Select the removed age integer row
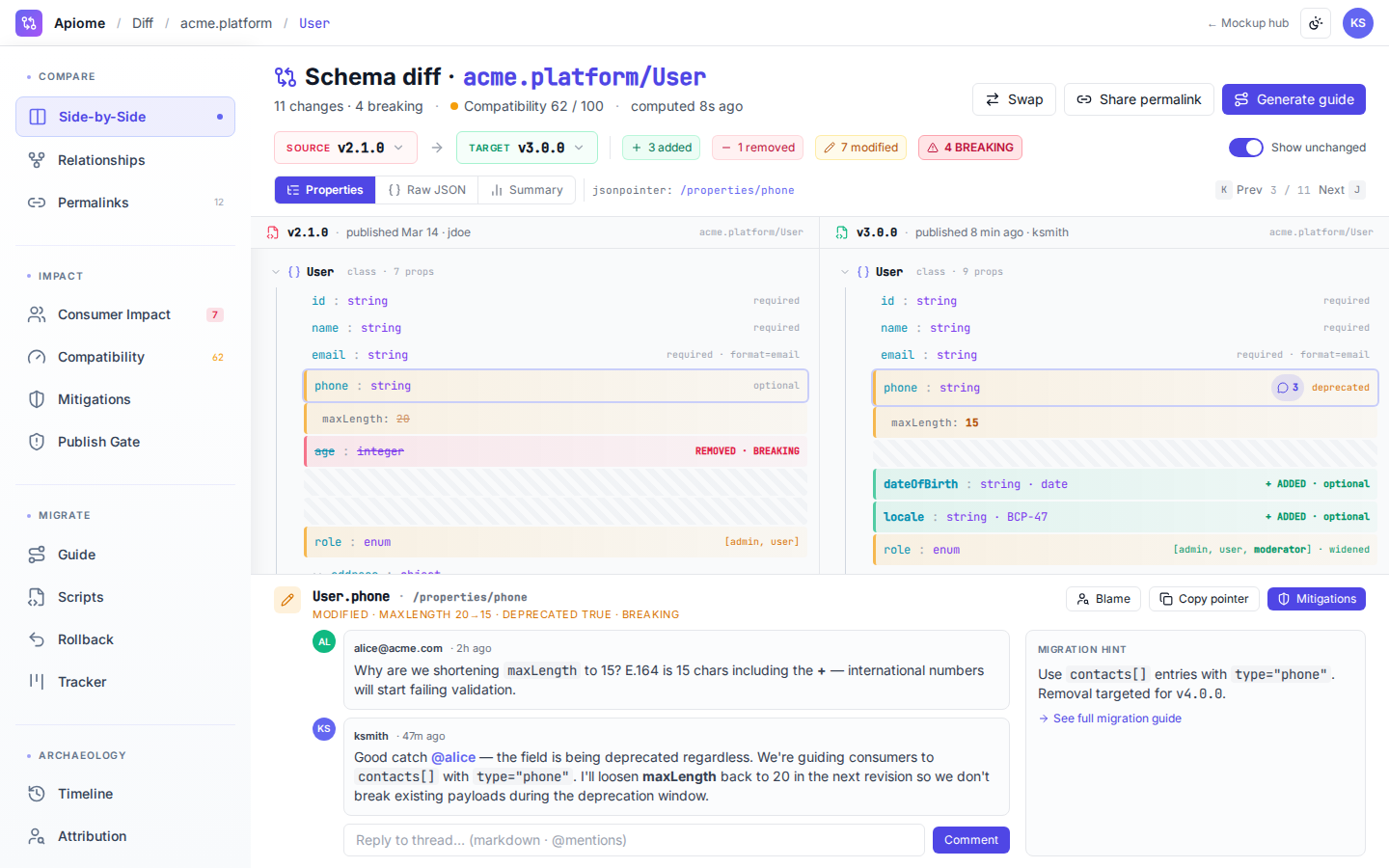 (x=556, y=451)
